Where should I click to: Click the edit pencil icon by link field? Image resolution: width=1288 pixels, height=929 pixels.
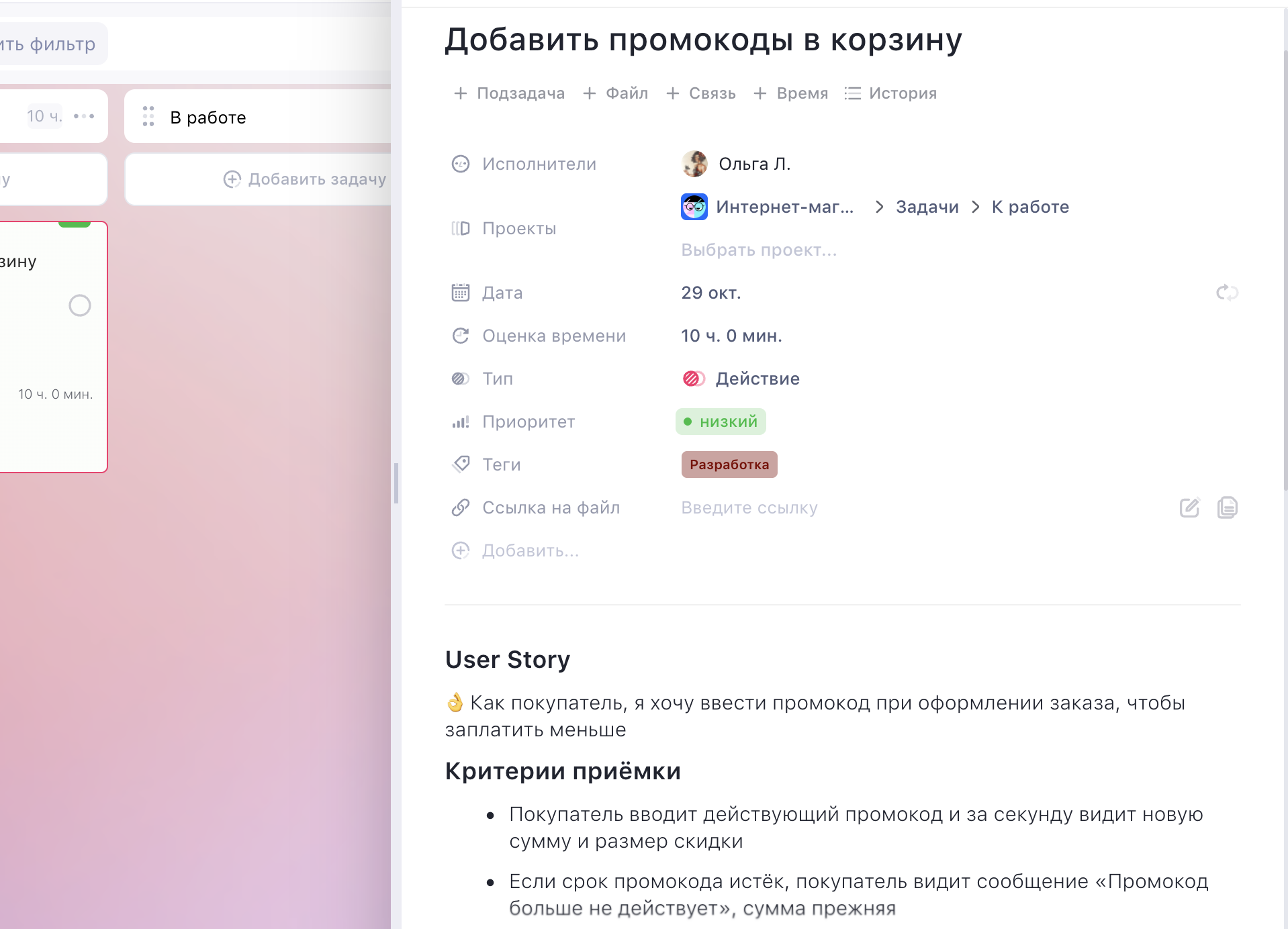[x=1189, y=507]
